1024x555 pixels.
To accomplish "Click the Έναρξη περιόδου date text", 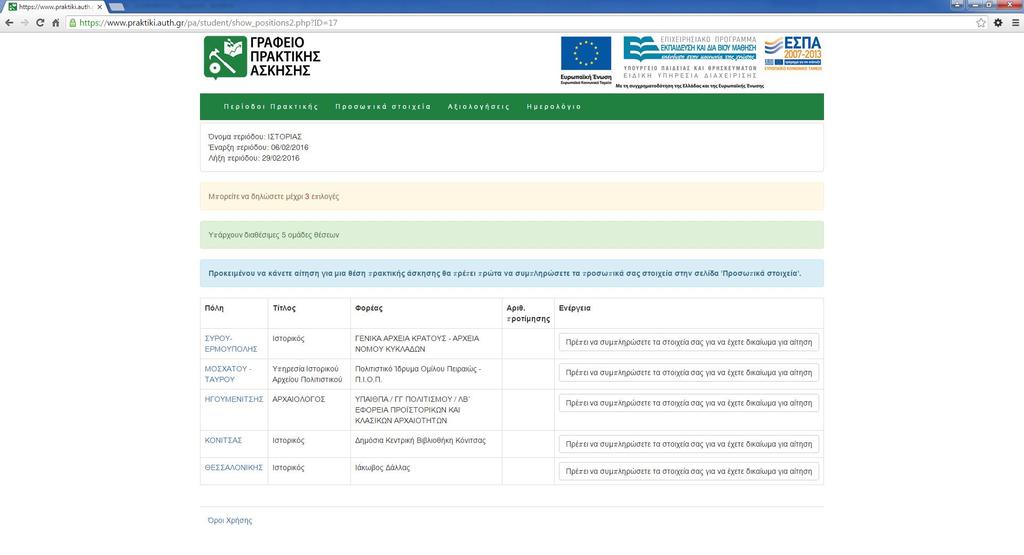I will point(259,148).
